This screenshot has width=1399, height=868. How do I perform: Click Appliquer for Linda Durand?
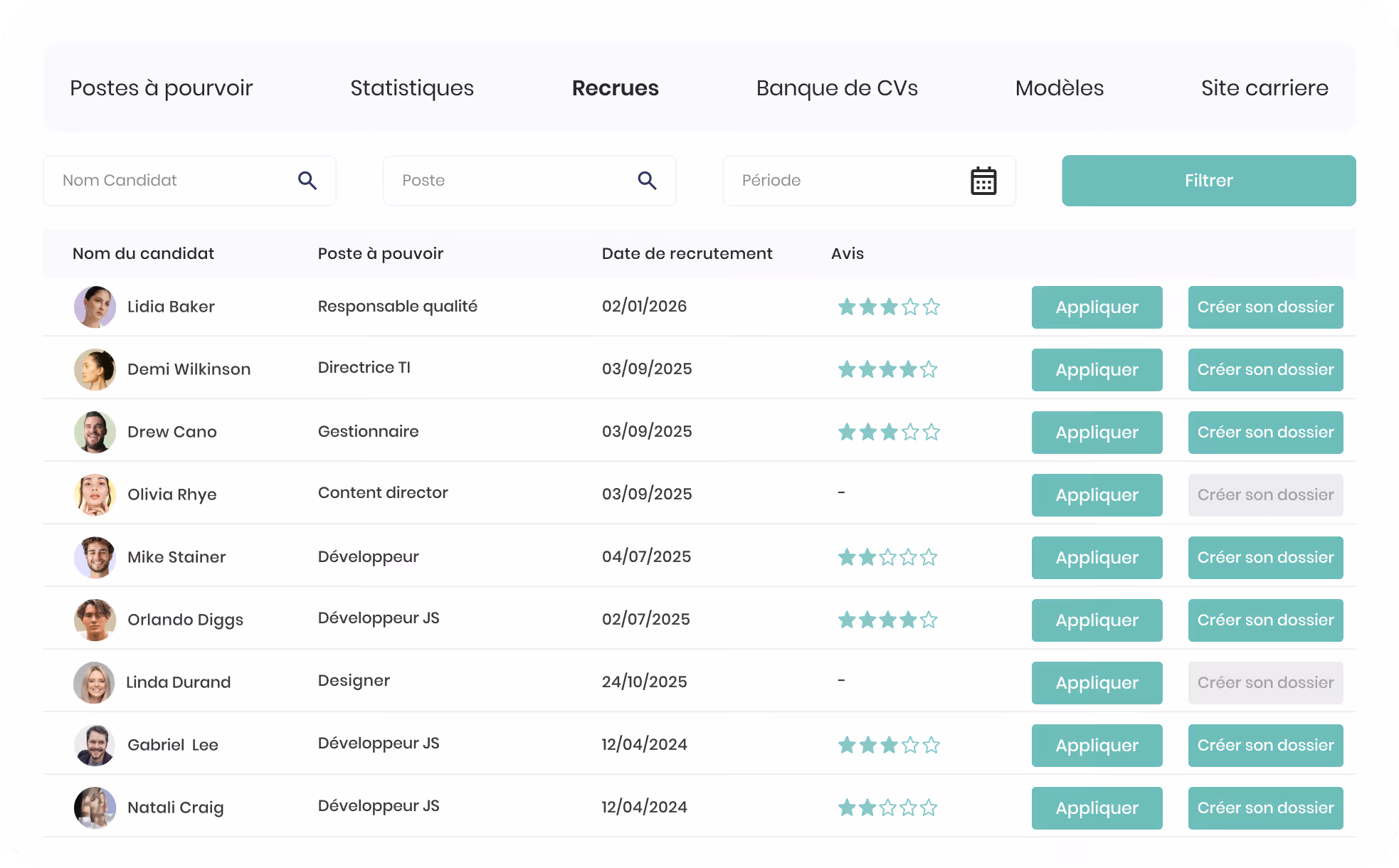click(x=1097, y=683)
